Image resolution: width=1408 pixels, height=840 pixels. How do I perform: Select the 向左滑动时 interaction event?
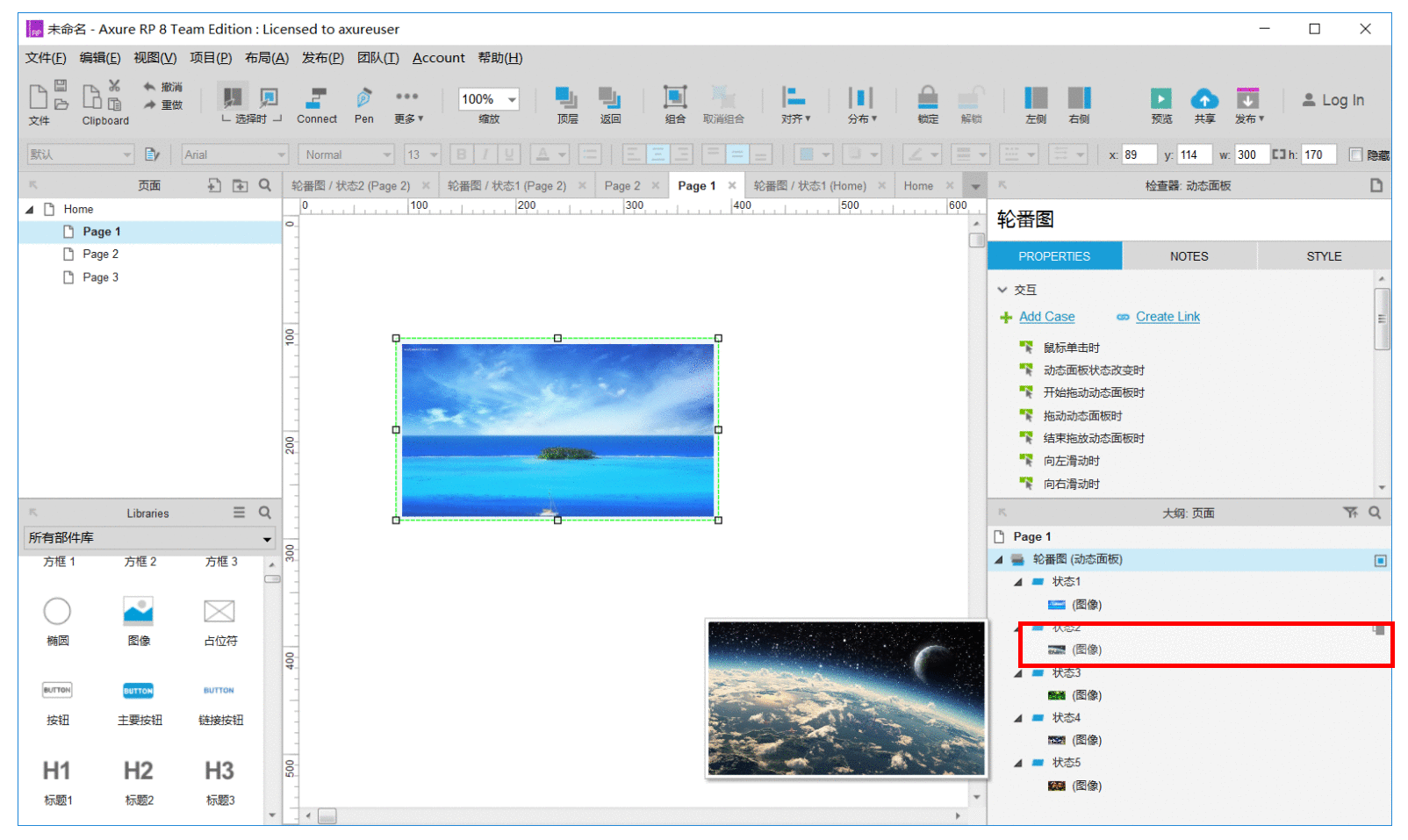click(x=1071, y=461)
